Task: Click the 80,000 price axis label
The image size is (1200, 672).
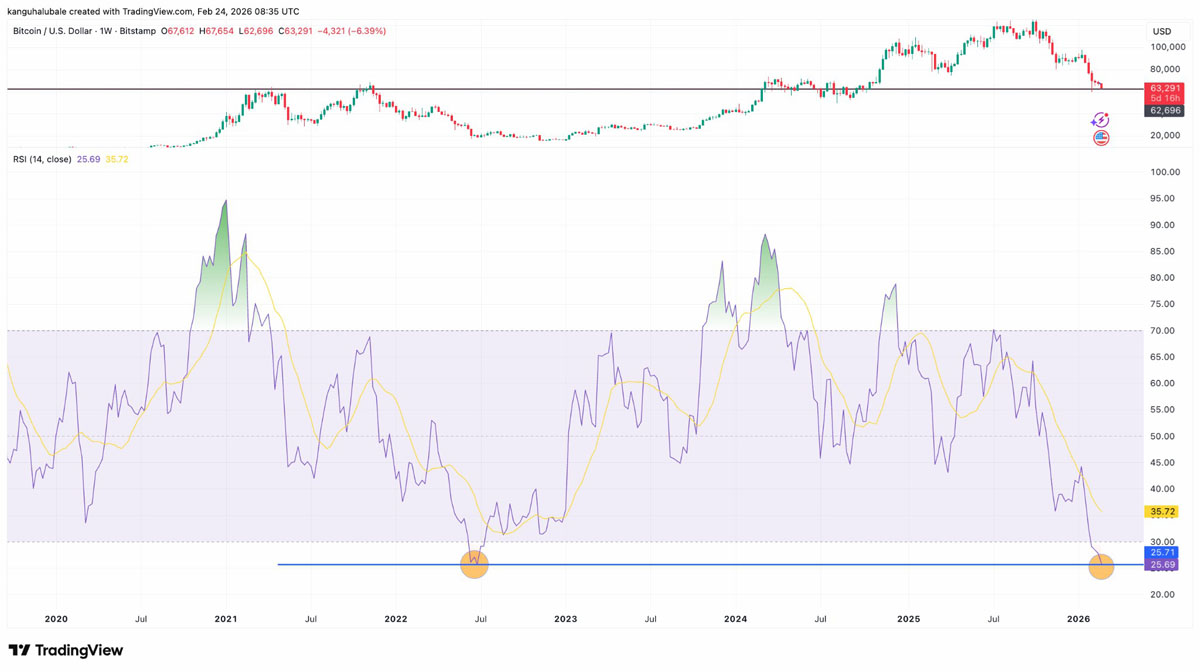Action: pos(1166,69)
